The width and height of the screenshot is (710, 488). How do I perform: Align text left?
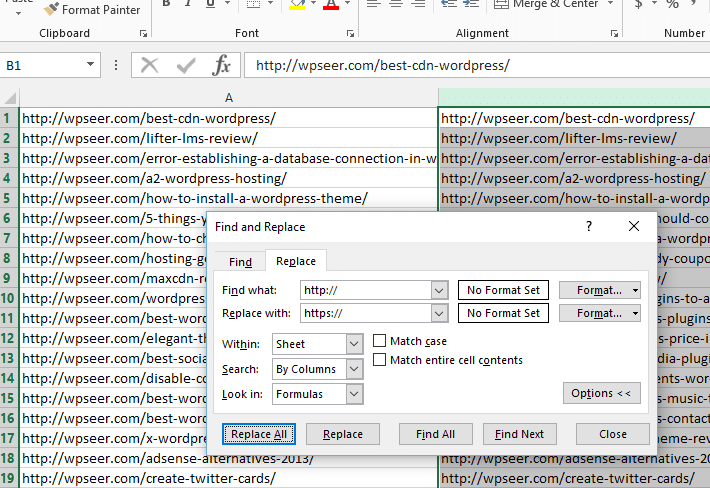[374, 5]
